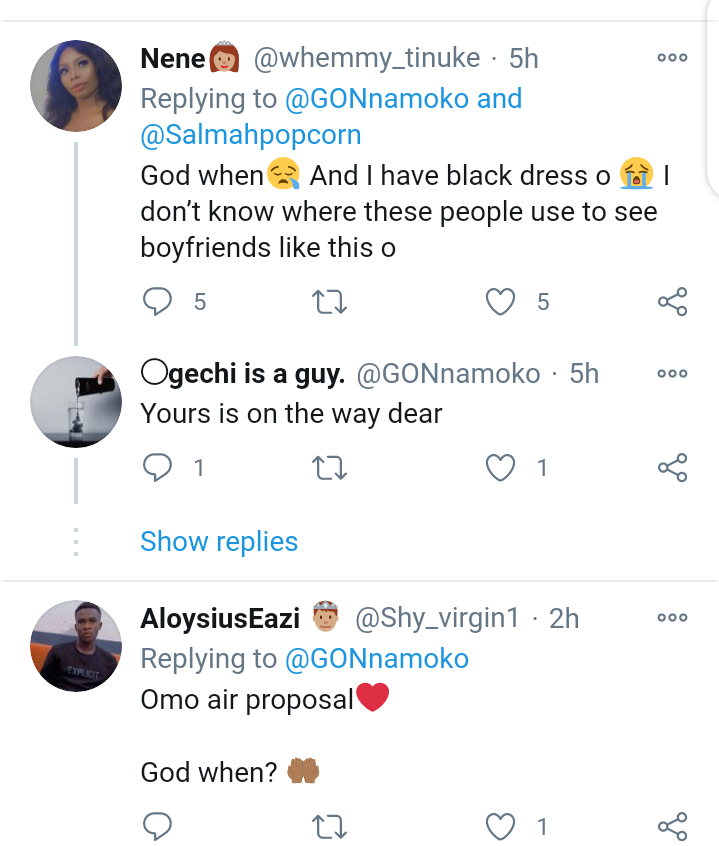Reply to Nene's tweet
The image size is (719, 846).
coord(158,301)
